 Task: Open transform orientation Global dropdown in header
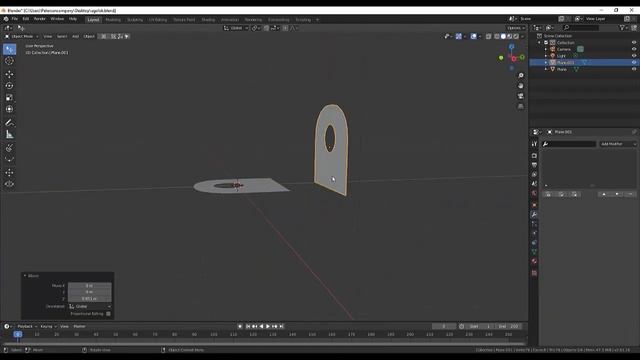(236, 28)
